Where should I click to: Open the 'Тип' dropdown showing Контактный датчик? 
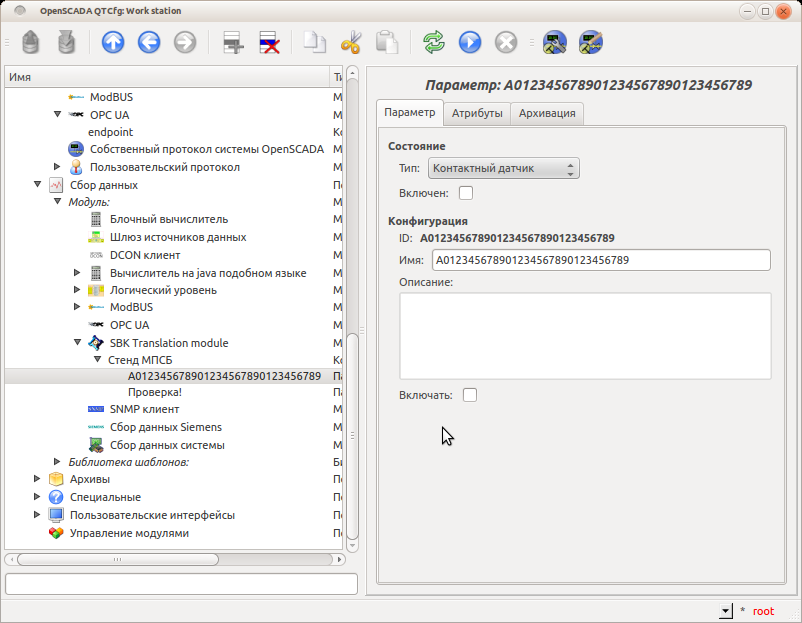(503, 168)
